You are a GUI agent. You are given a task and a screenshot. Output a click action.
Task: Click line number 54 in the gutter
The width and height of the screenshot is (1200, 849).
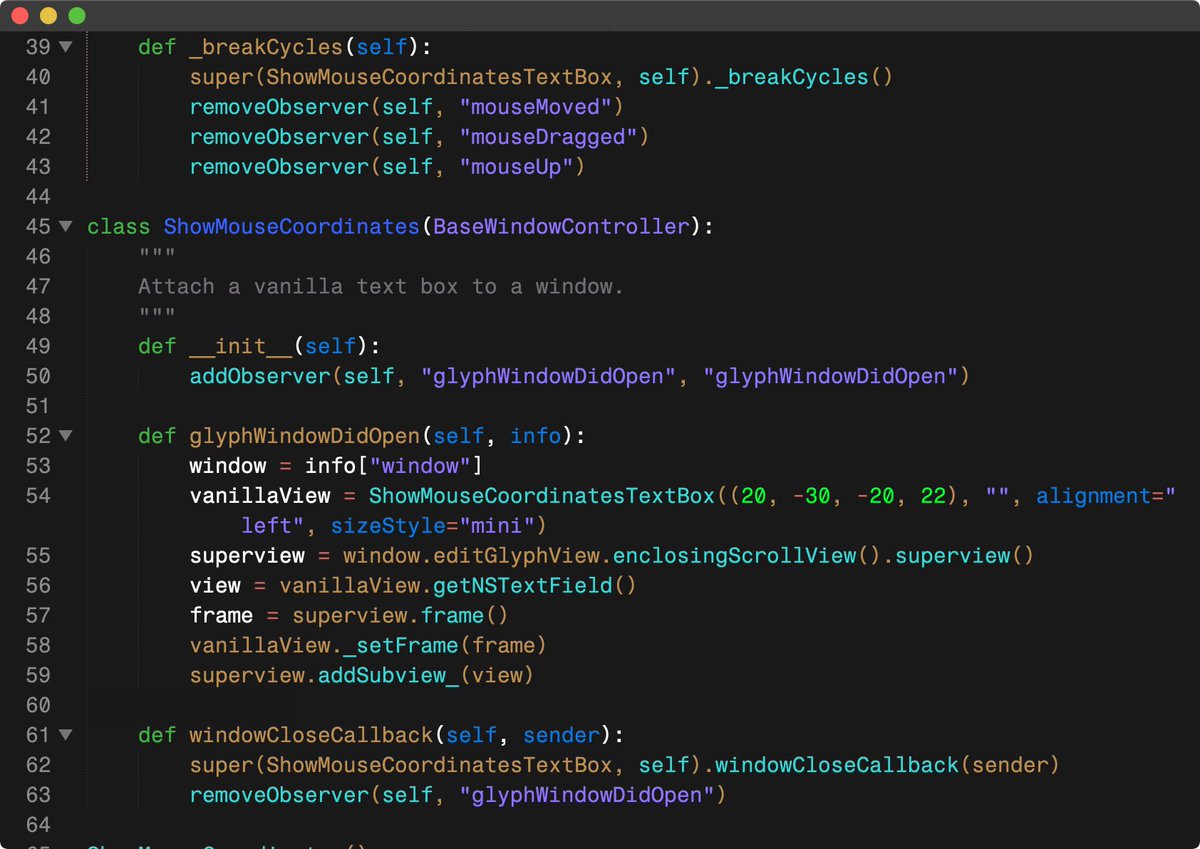click(38, 496)
